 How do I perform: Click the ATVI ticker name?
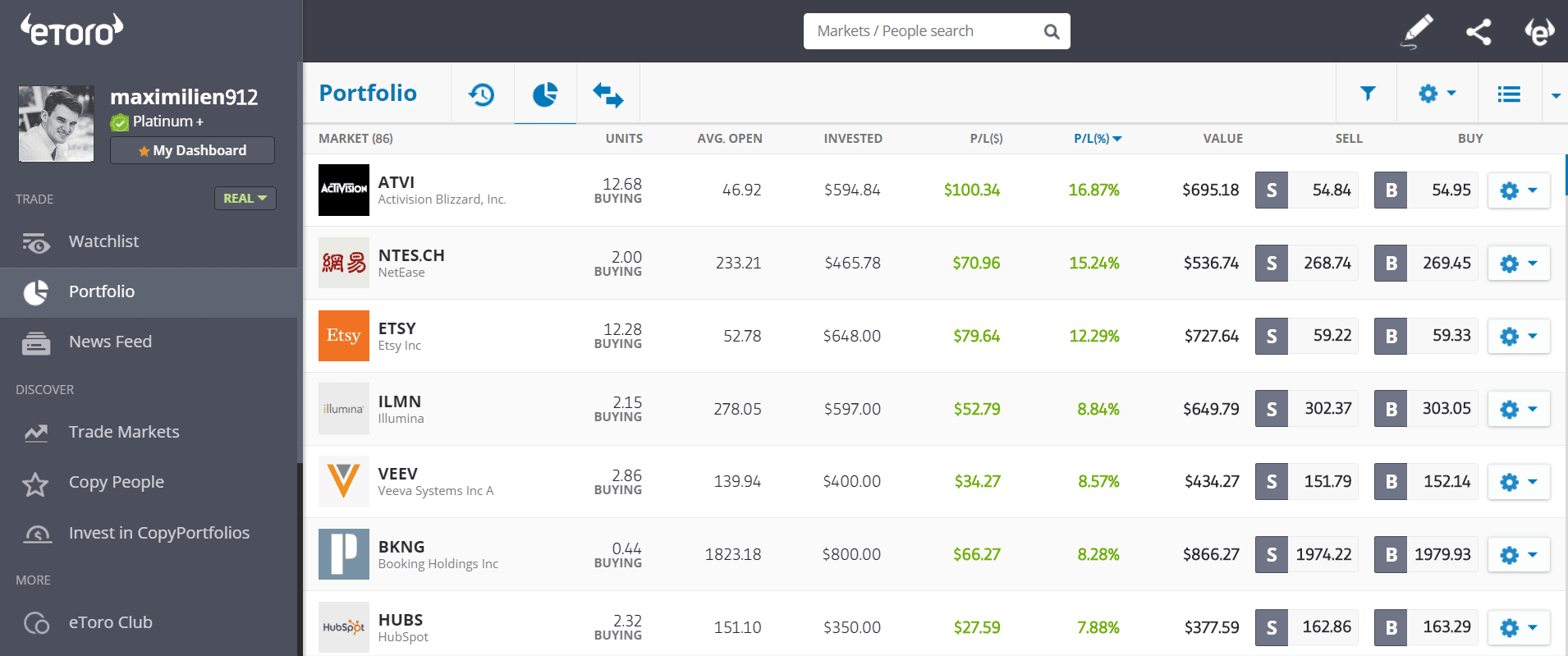click(x=397, y=182)
